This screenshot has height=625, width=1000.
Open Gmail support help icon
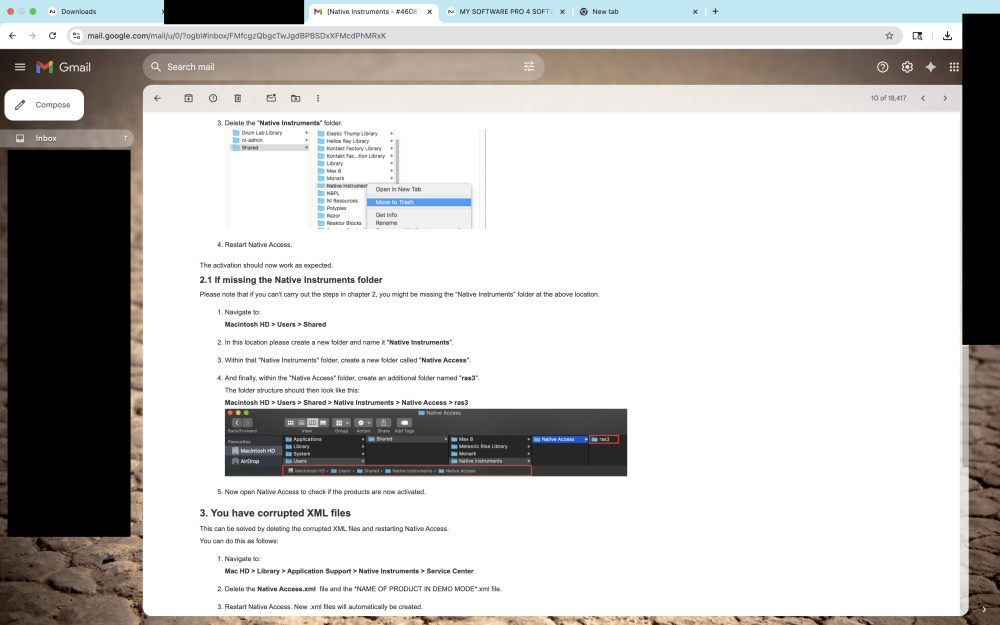(x=882, y=67)
